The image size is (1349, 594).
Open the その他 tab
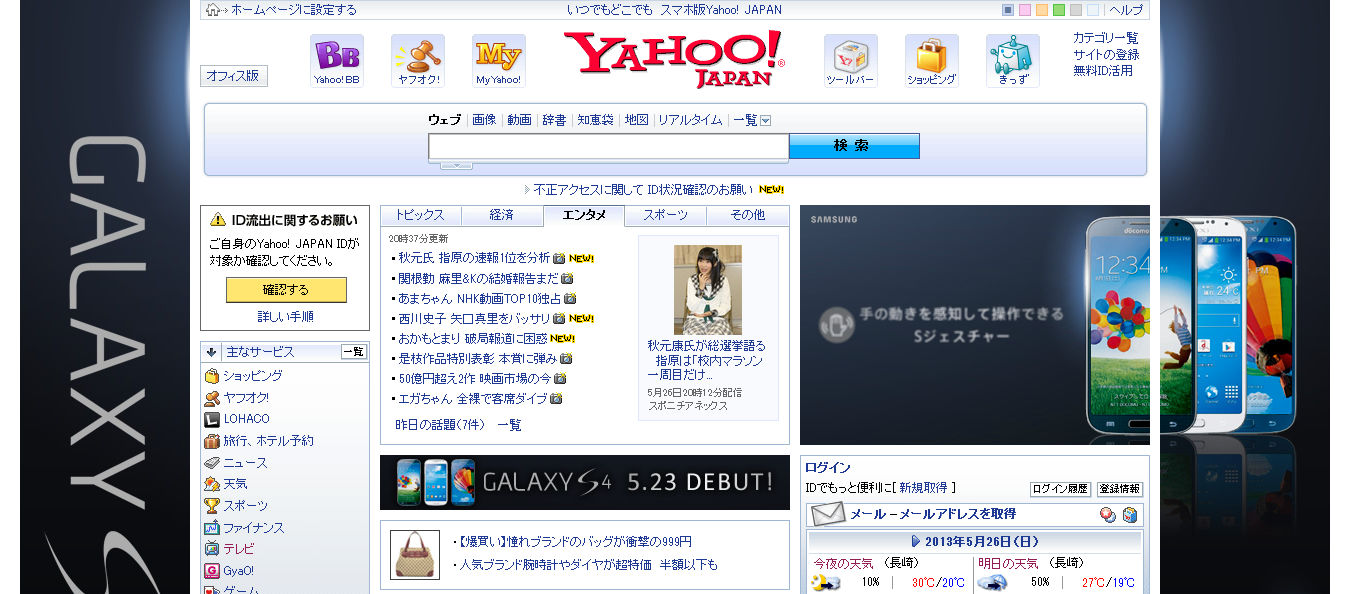pyautogui.click(x=748, y=215)
